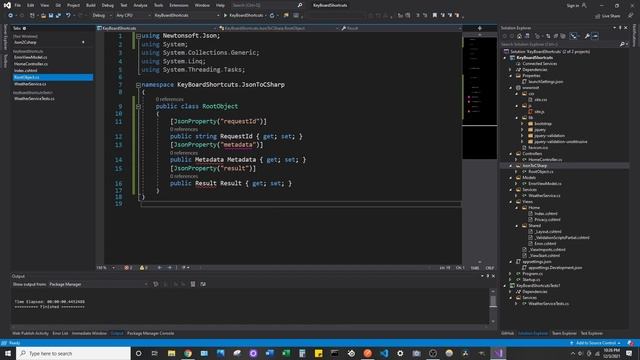This screenshot has width=640, height=360.
Task: Click the Save file toolbar icon
Action: point(51,16)
